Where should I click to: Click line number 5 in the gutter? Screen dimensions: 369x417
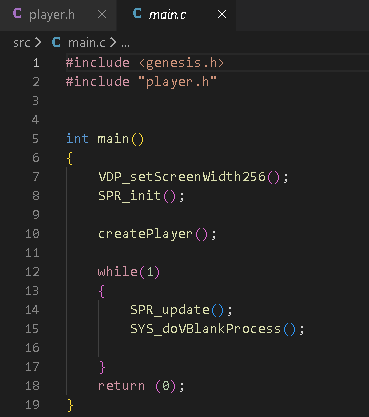(35, 139)
